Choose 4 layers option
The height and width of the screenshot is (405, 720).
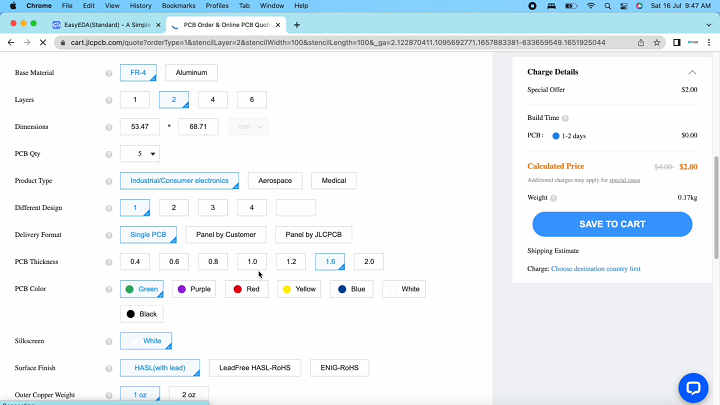tap(213, 100)
